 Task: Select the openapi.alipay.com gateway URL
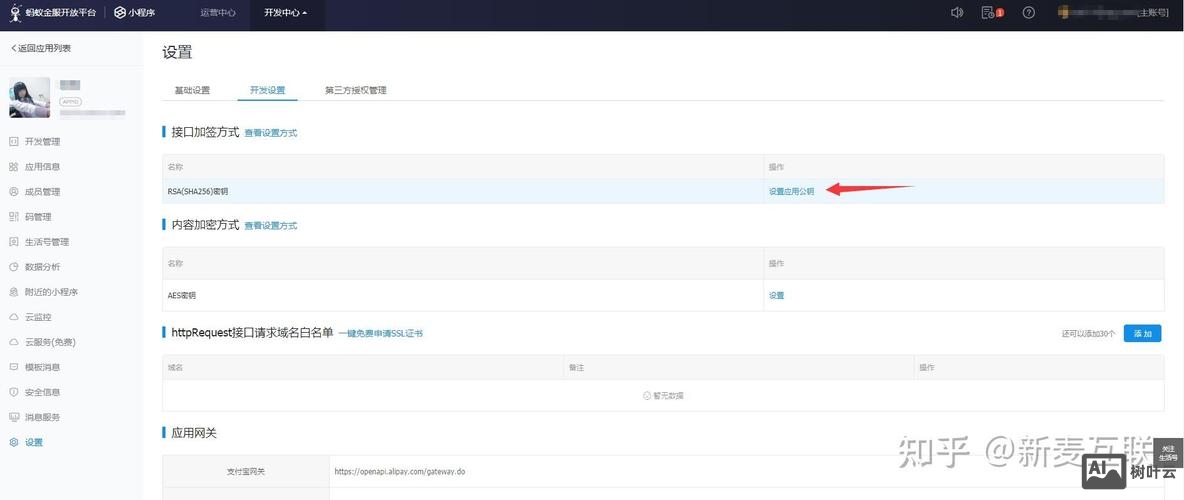[399, 471]
